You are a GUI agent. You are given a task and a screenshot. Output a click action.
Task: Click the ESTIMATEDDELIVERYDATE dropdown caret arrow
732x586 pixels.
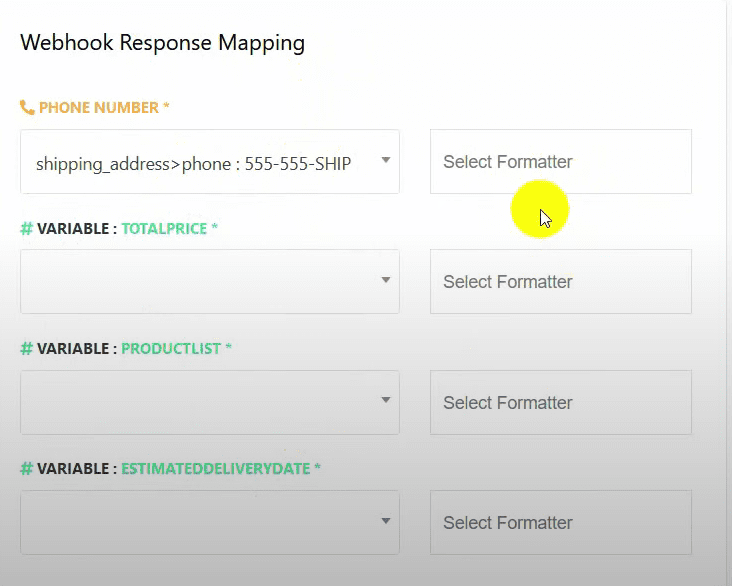[386, 521]
